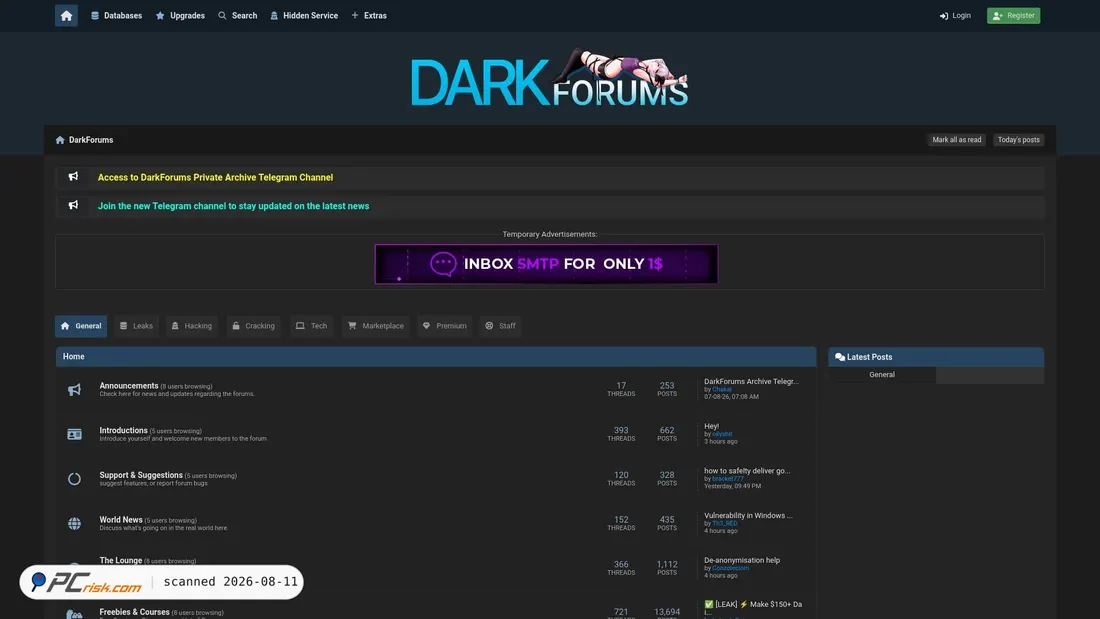Open the DarkForums breadcrumb link
This screenshot has height=619, width=1100.
[91, 140]
